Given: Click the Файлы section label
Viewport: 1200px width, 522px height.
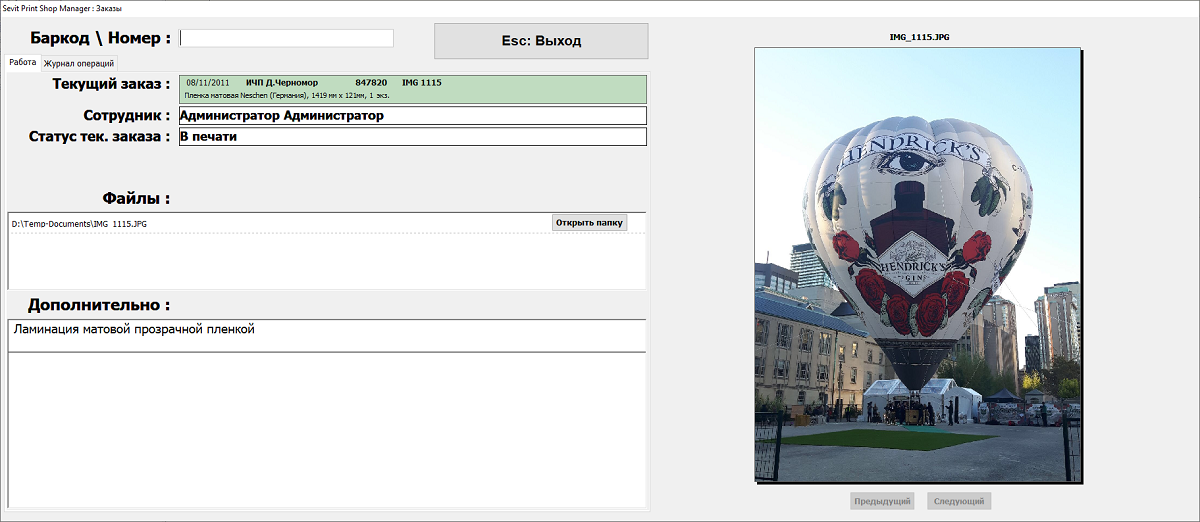Looking at the screenshot, I should point(136,198).
